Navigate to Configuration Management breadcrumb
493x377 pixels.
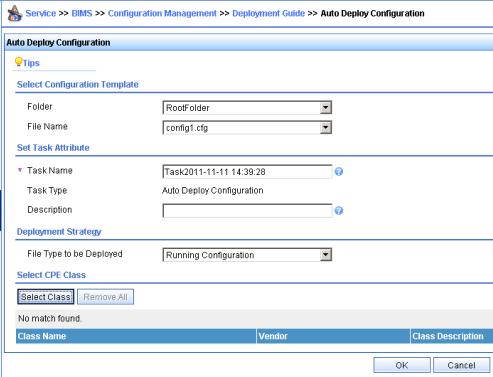pos(162,13)
